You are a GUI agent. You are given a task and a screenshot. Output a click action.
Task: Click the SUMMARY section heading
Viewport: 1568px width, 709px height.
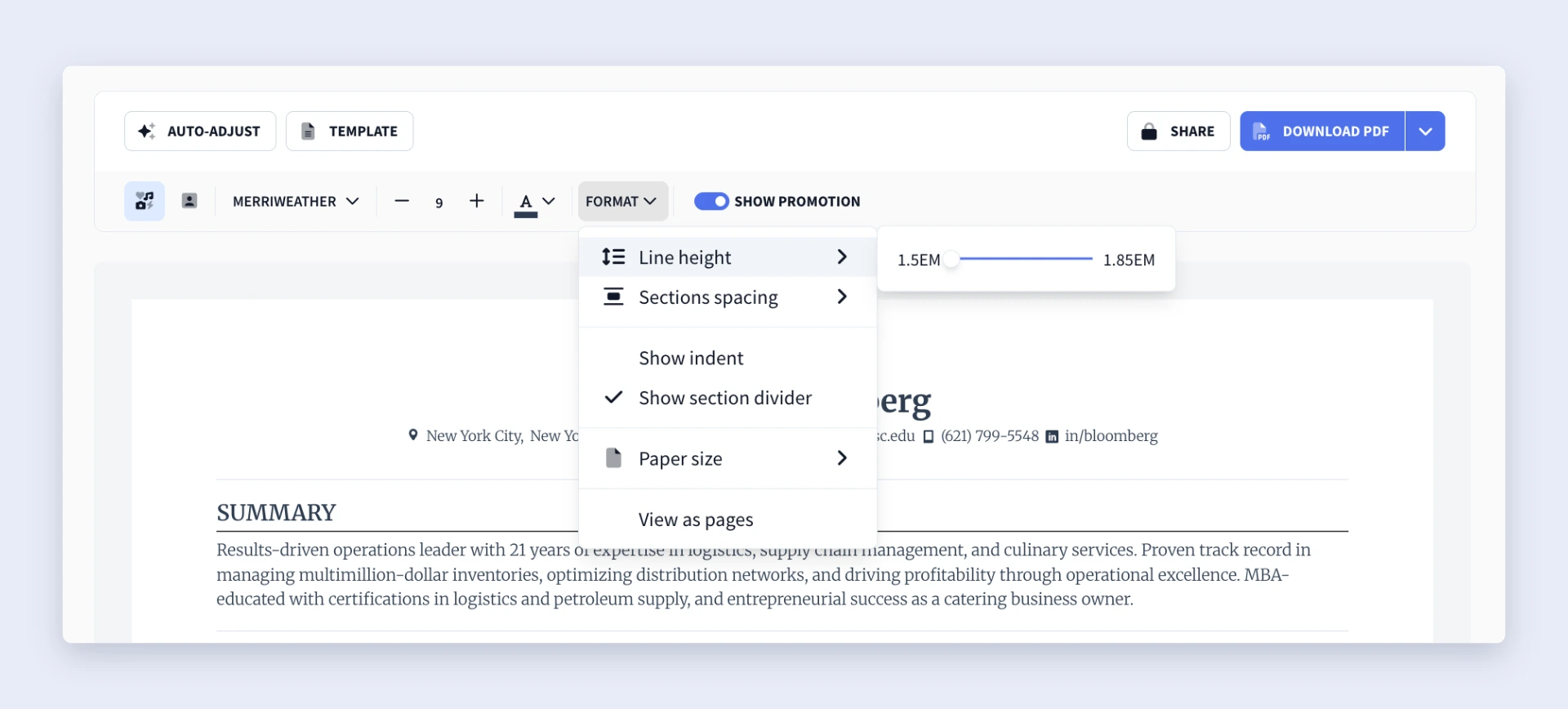pyautogui.click(x=276, y=513)
